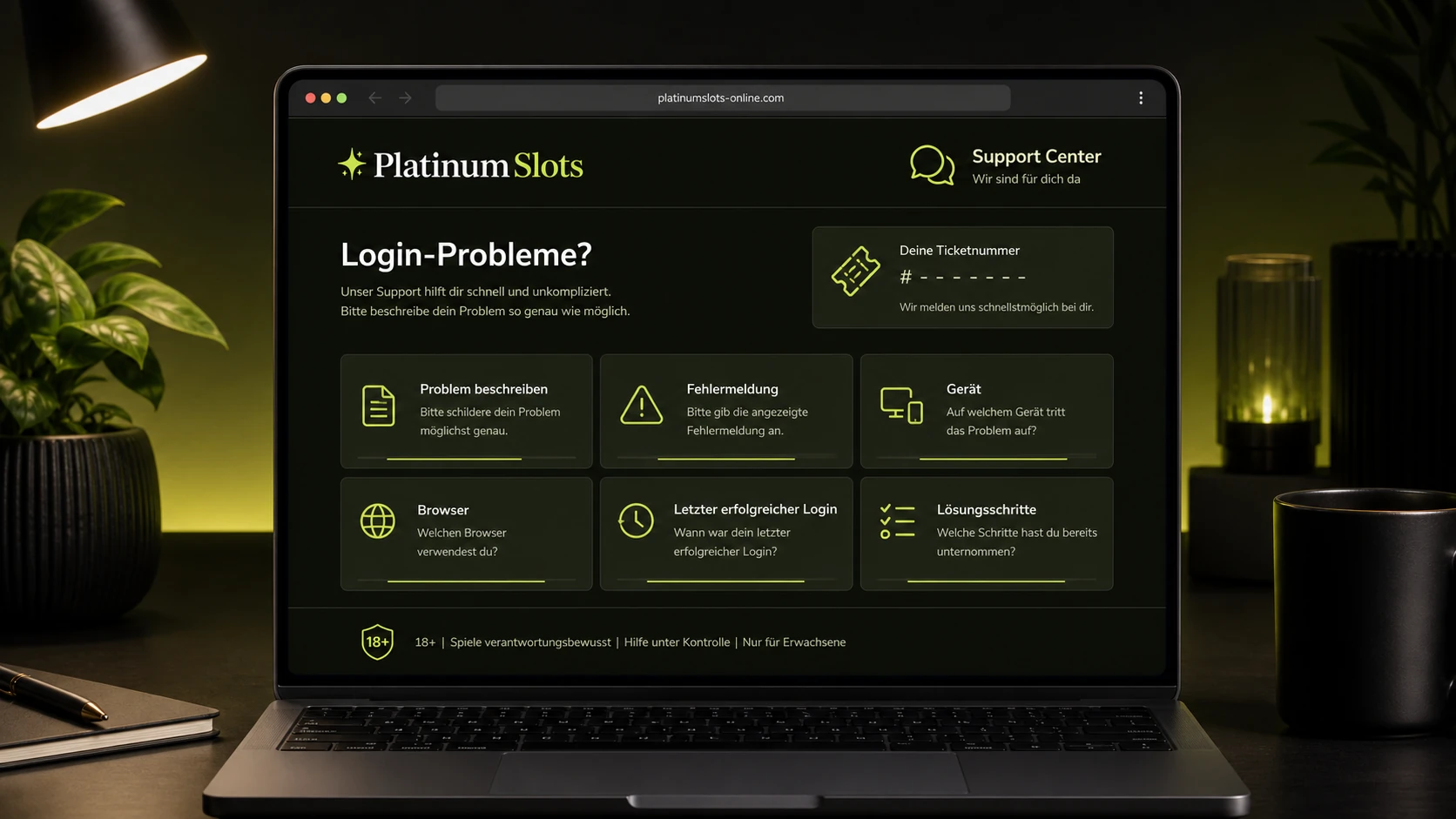
Task: Select the document icon for Problem beschreiben
Action: click(x=379, y=406)
